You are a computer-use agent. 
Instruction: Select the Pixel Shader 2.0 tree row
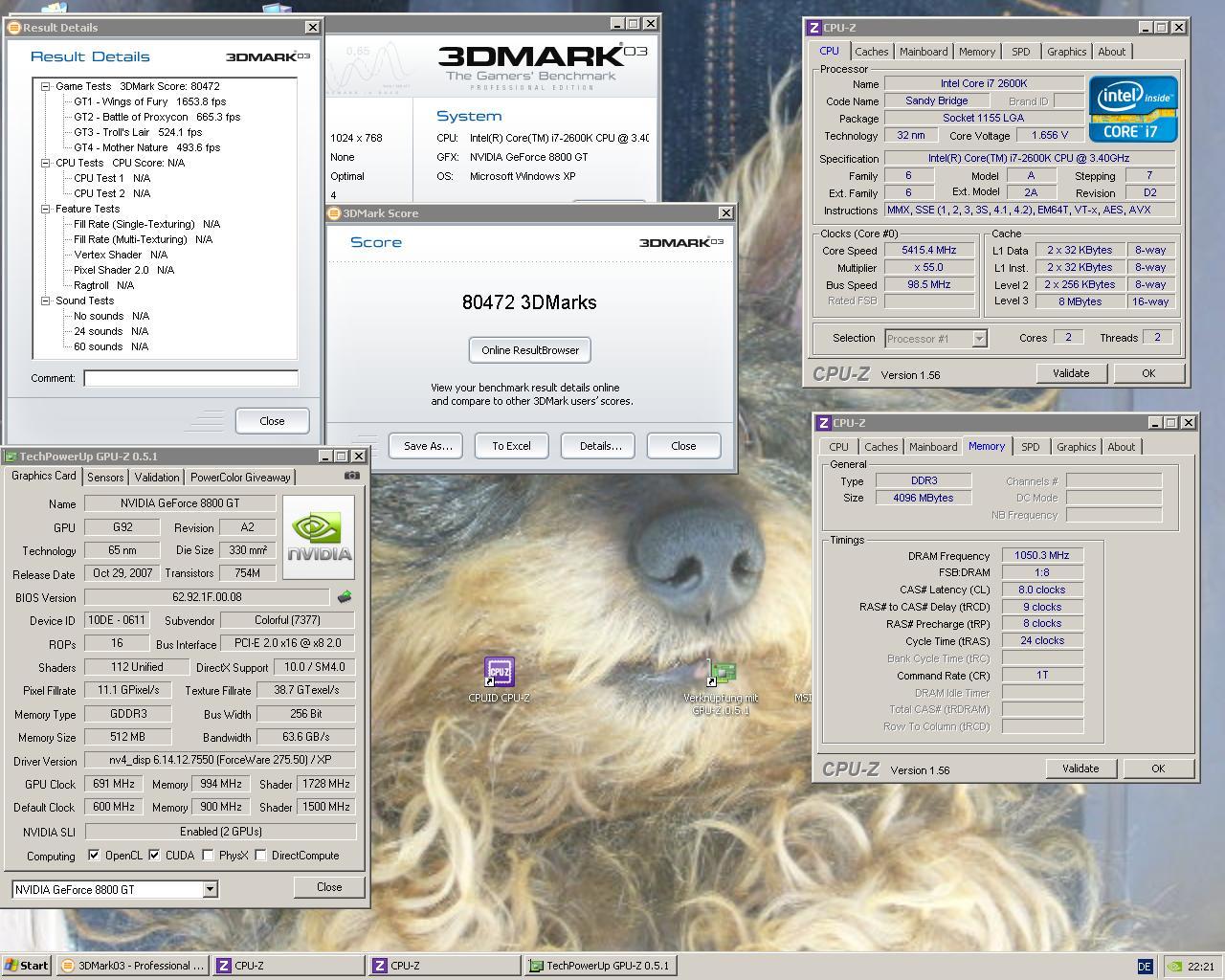pos(123,270)
